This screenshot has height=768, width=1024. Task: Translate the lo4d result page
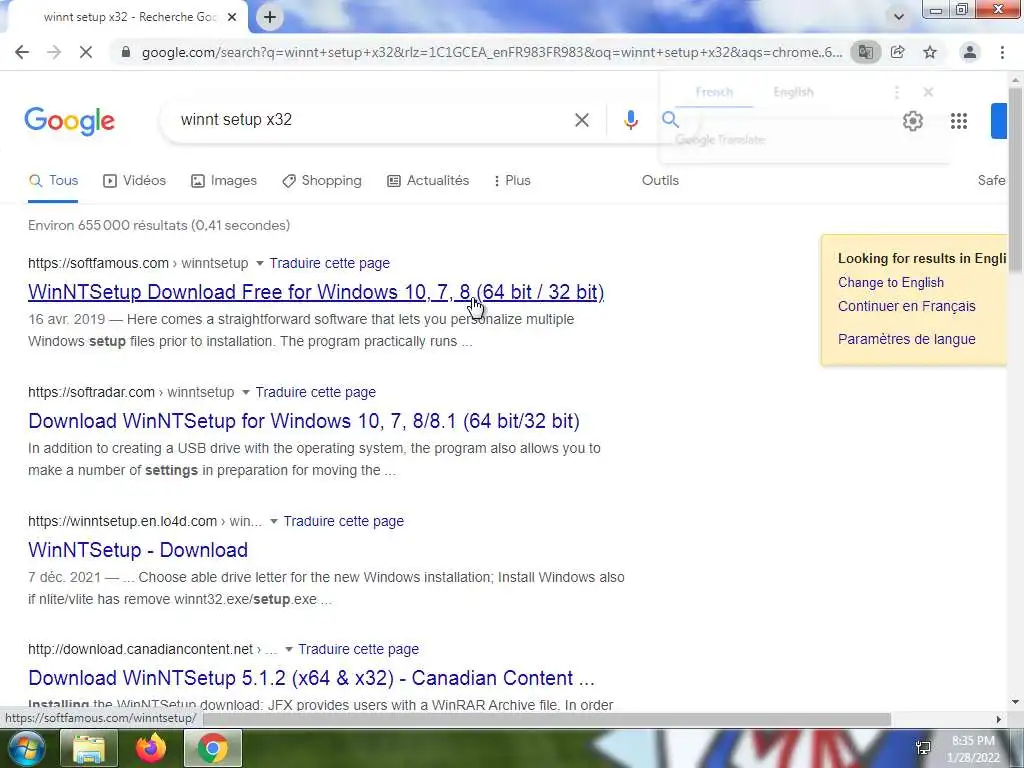point(344,521)
